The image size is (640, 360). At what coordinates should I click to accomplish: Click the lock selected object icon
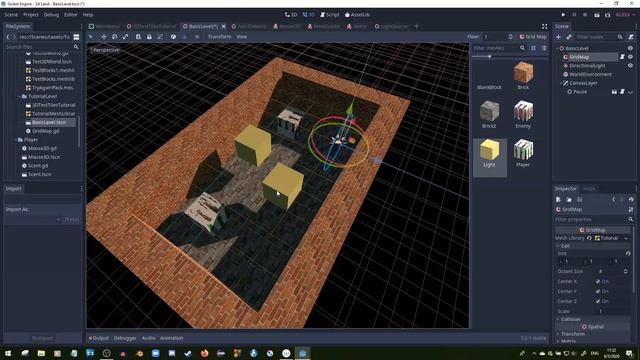[x=149, y=37]
